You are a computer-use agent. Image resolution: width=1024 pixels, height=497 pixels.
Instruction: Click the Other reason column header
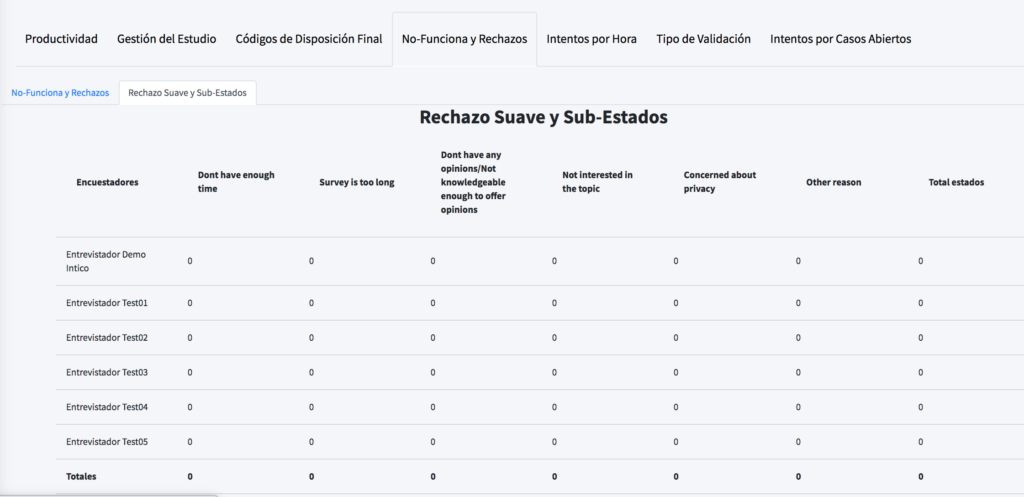click(833, 182)
